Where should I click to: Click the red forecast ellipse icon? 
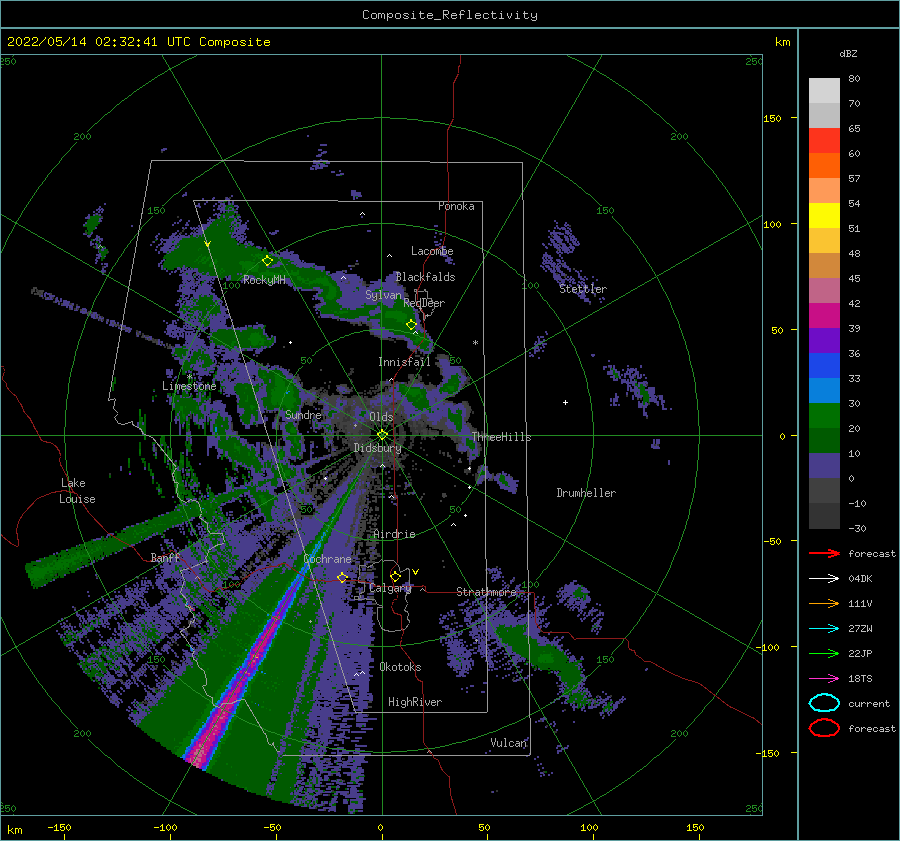pos(824,728)
